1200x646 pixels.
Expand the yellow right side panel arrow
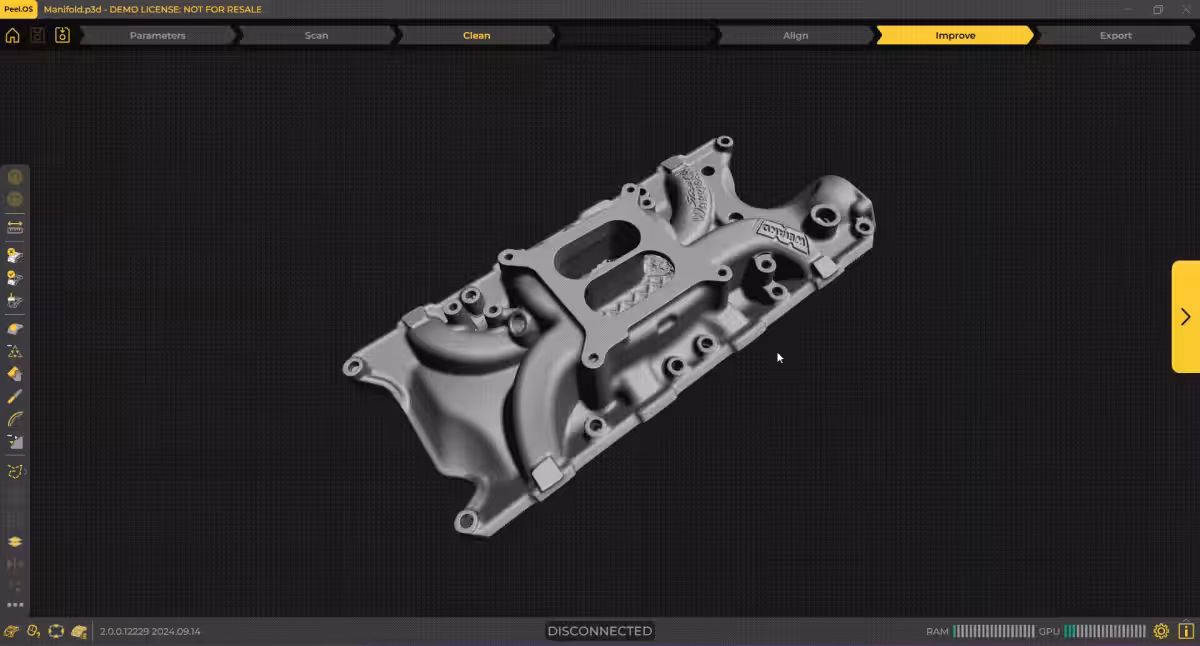(x=1185, y=317)
